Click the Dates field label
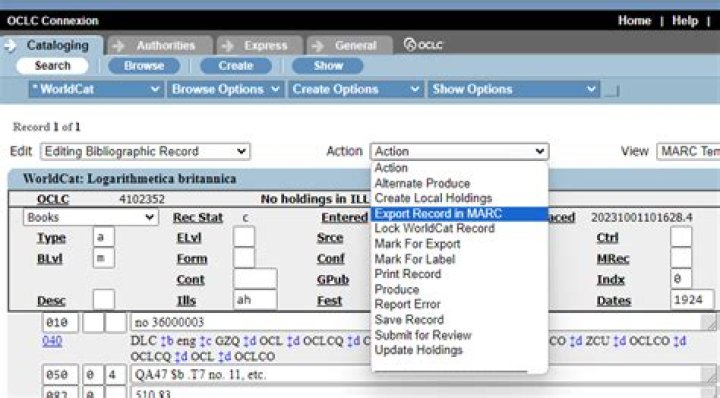This screenshot has width=720, height=398. point(614,301)
